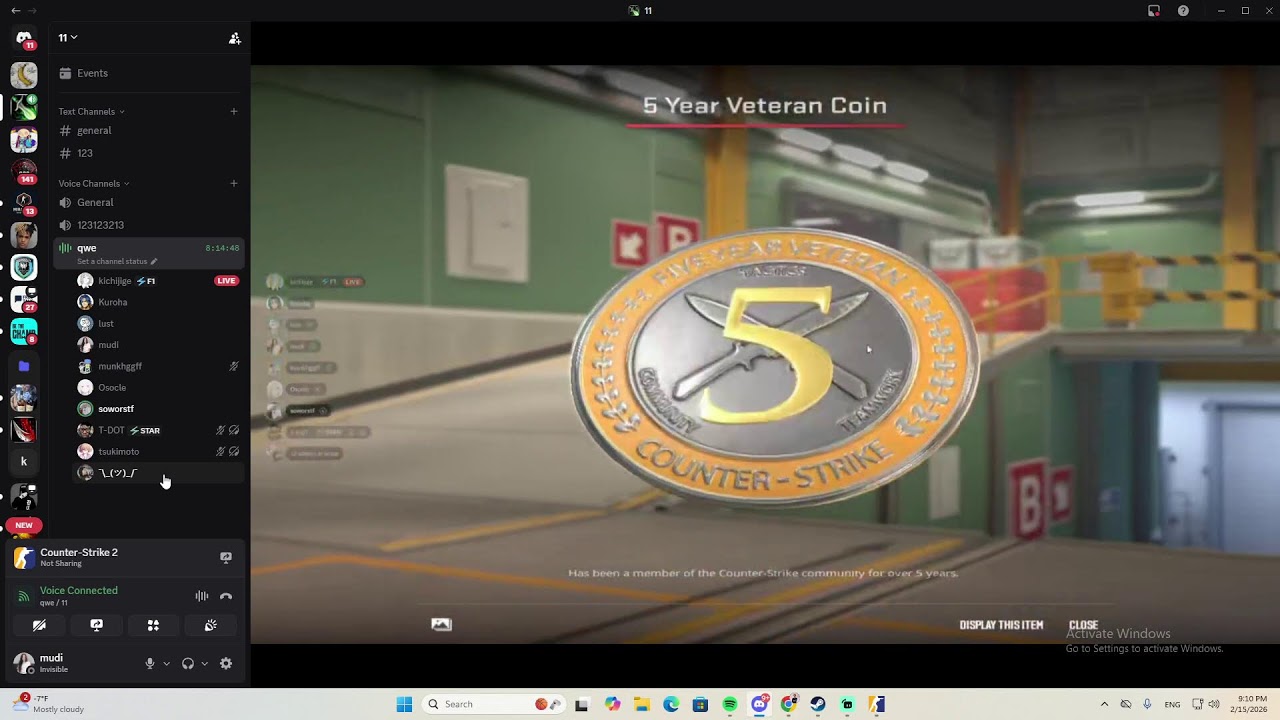Select user tsukimoto in voice list
The image size is (1280, 720).
(158, 451)
